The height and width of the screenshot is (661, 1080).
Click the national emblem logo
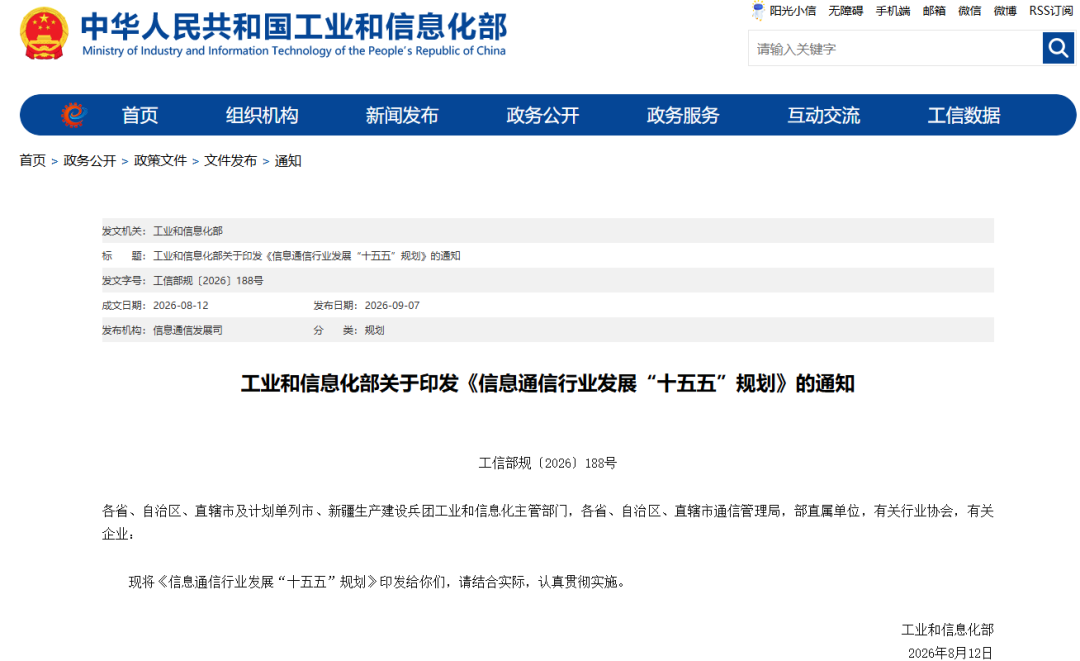44,34
